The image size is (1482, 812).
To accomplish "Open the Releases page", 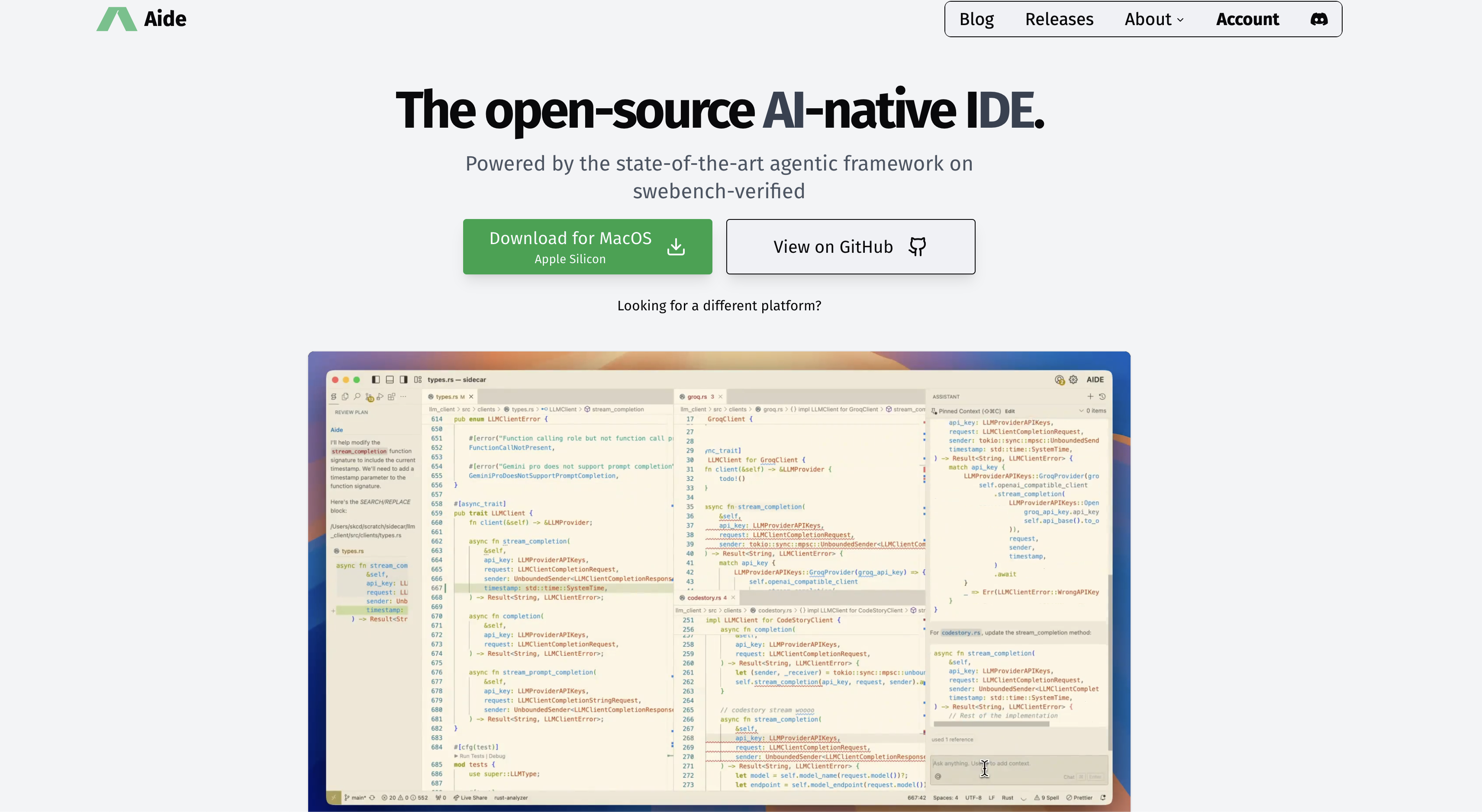I will pos(1059,19).
